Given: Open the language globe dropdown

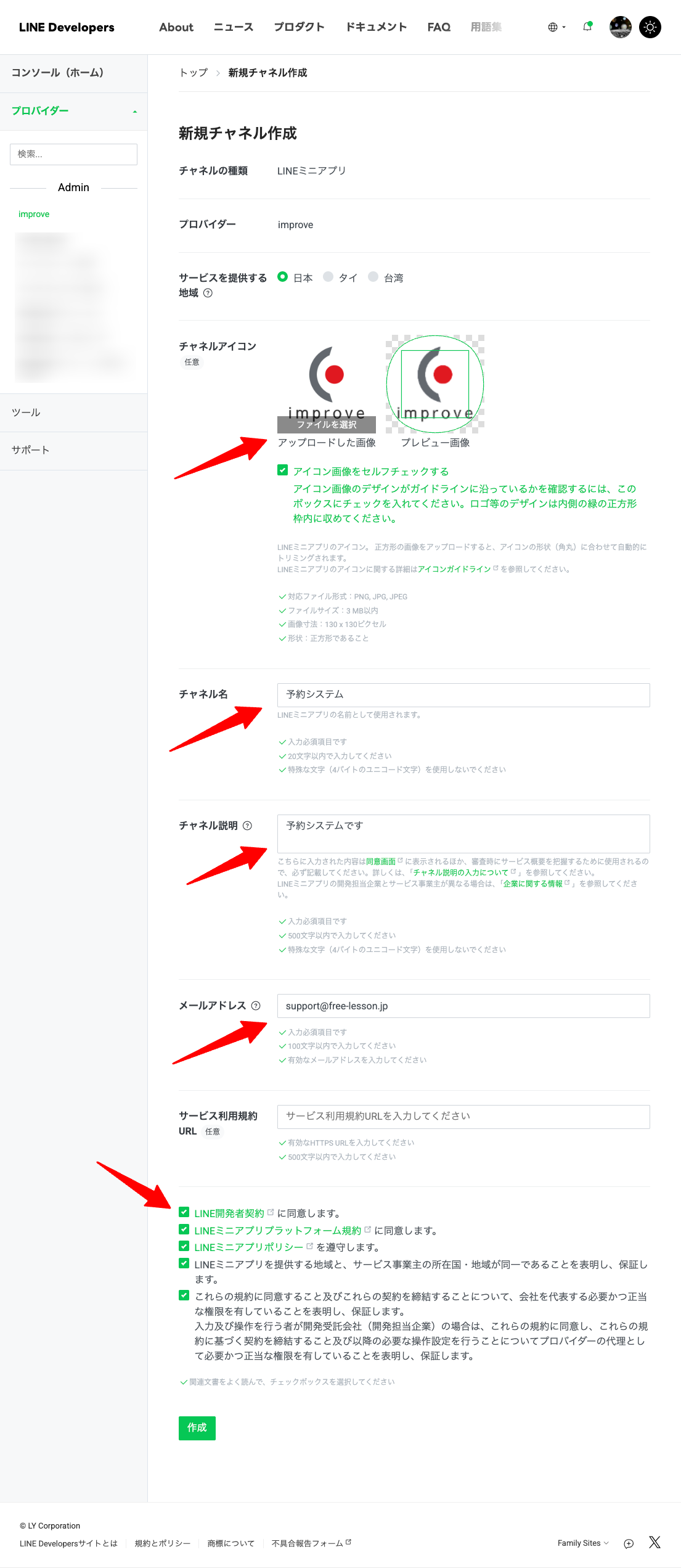Looking at the screenshot, I should point(556,27).
